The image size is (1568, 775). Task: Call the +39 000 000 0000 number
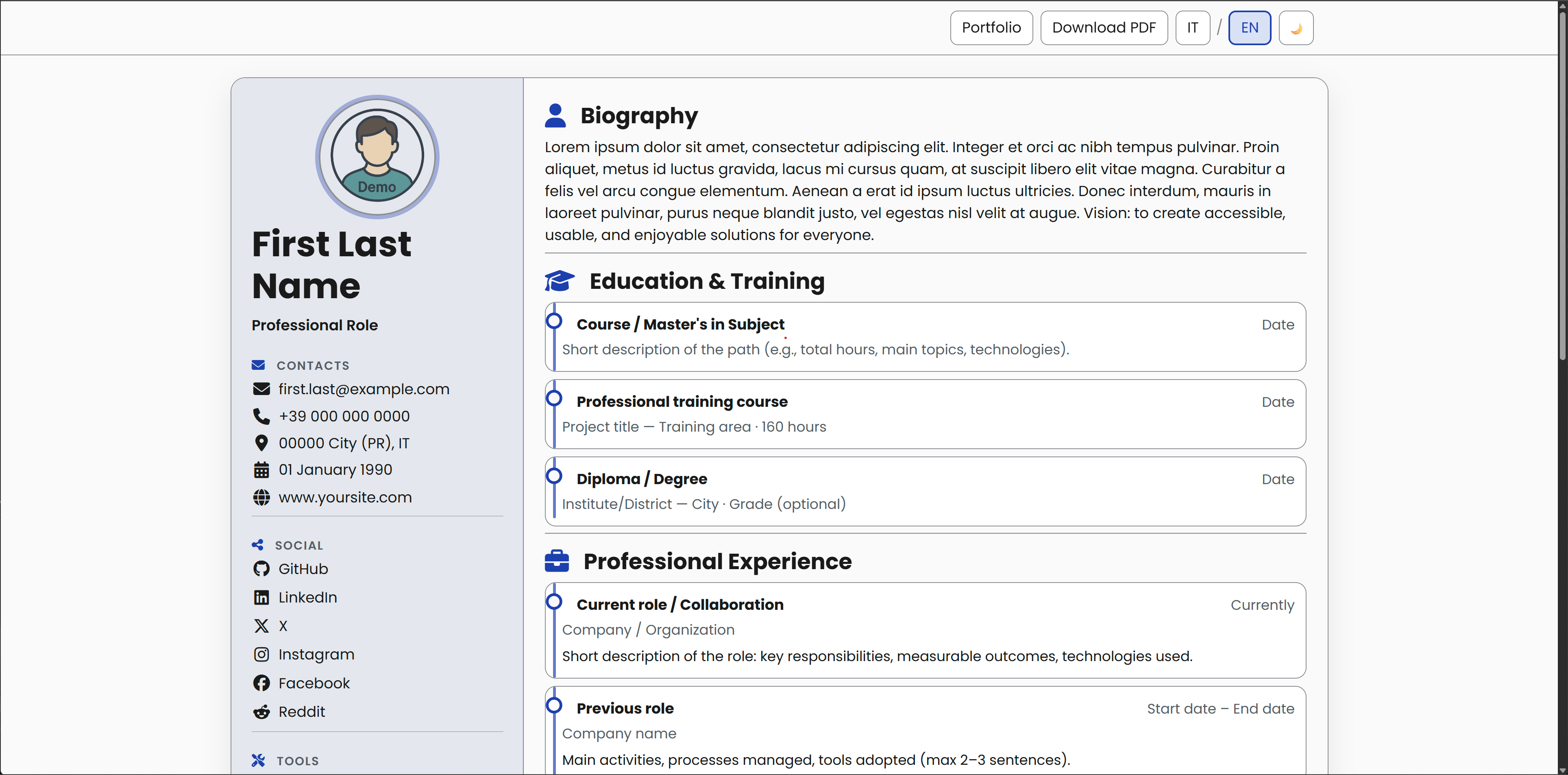pos(344,417)
